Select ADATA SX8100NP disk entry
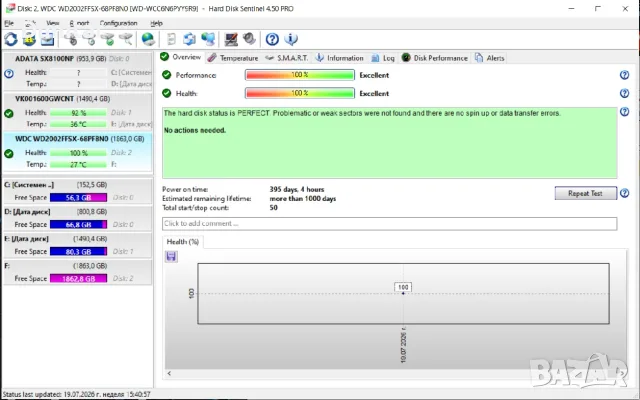Image resolution: width=640 pixels, height=400 pixels. point(78,71)
